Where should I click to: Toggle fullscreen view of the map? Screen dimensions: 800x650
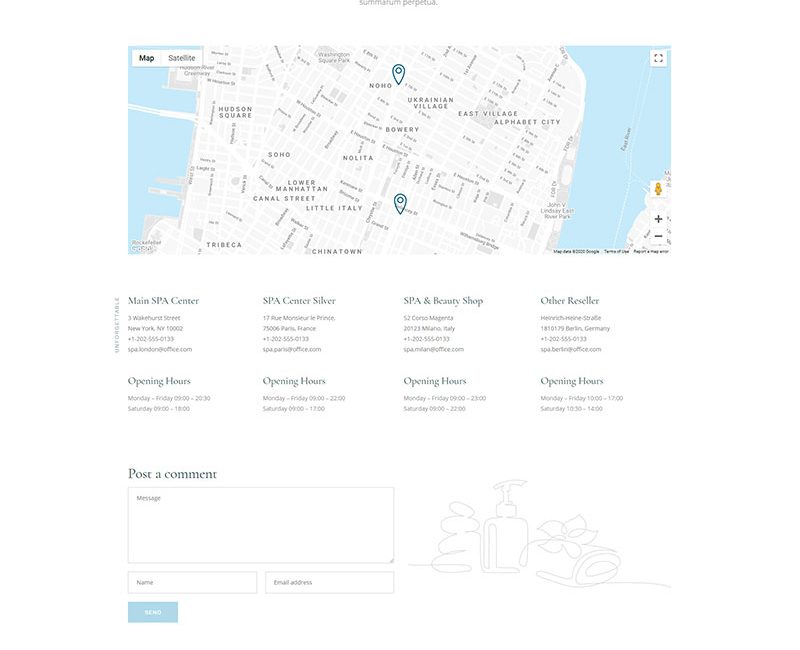coord(658,58)
